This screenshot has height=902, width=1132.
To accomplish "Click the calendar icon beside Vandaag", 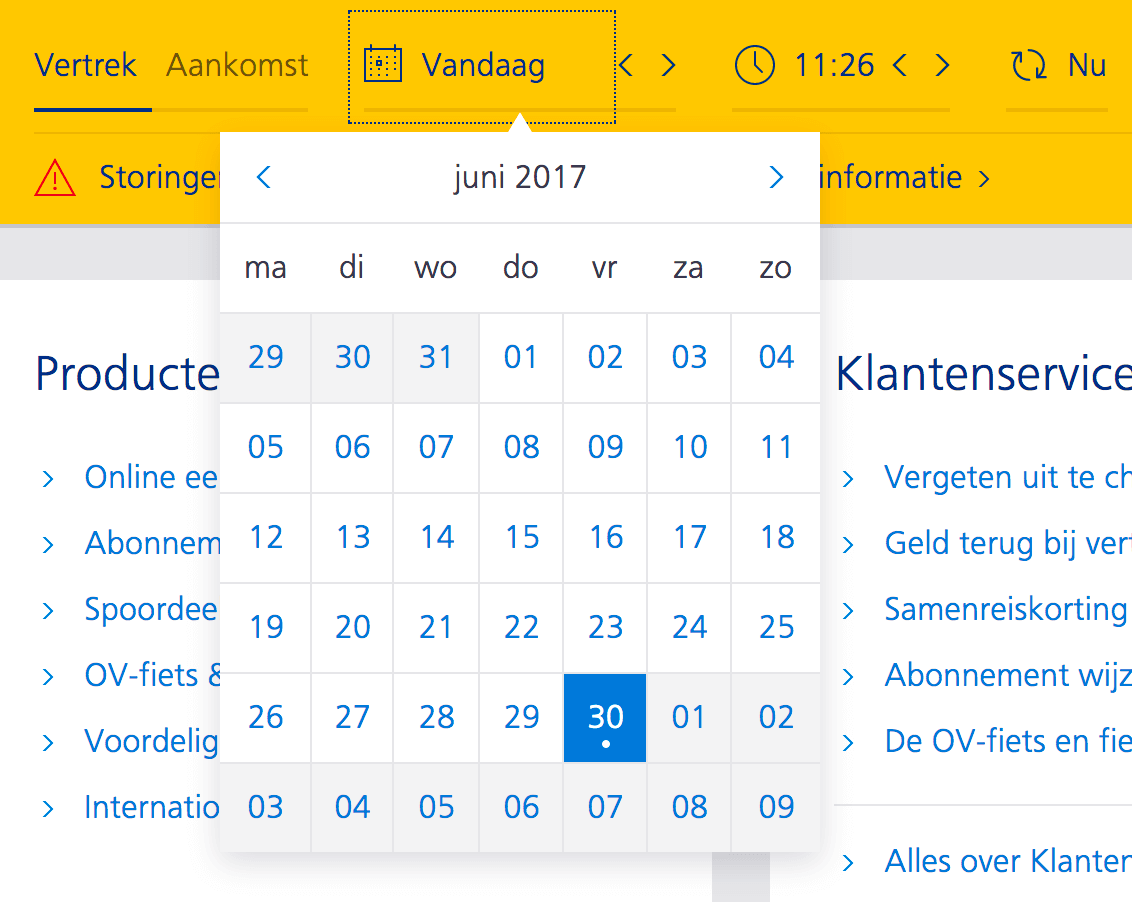I will point(382,65).
